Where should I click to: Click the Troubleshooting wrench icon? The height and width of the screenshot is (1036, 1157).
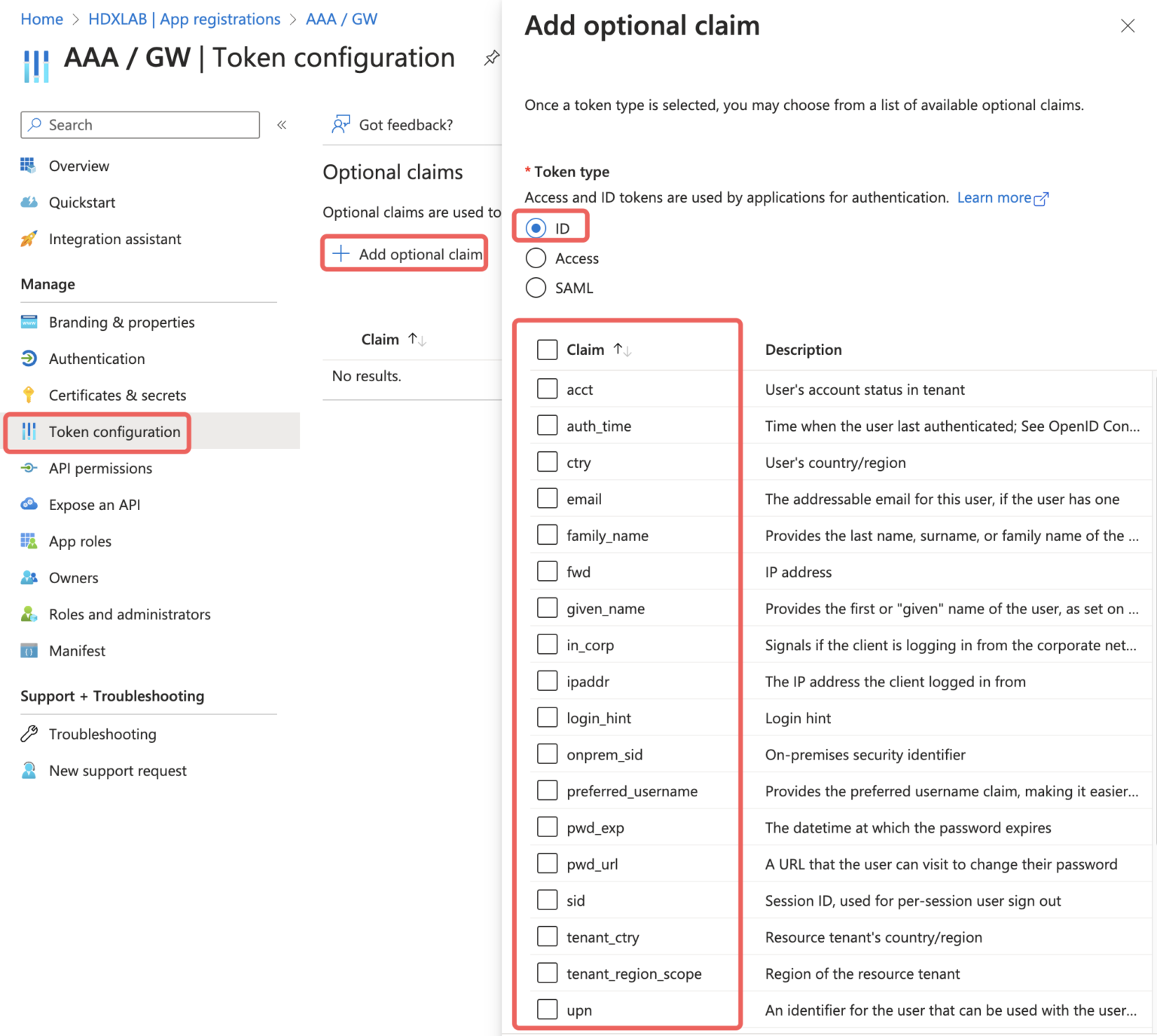[x=29, y=733]
